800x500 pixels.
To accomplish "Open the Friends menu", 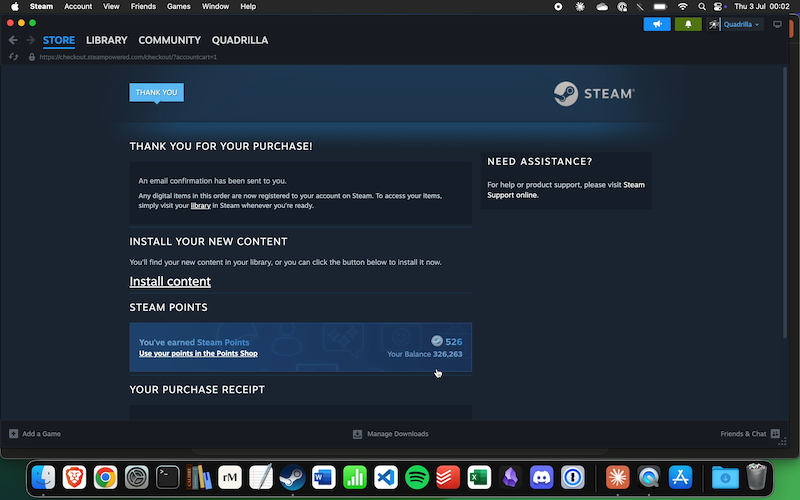I will coord(143,7).
